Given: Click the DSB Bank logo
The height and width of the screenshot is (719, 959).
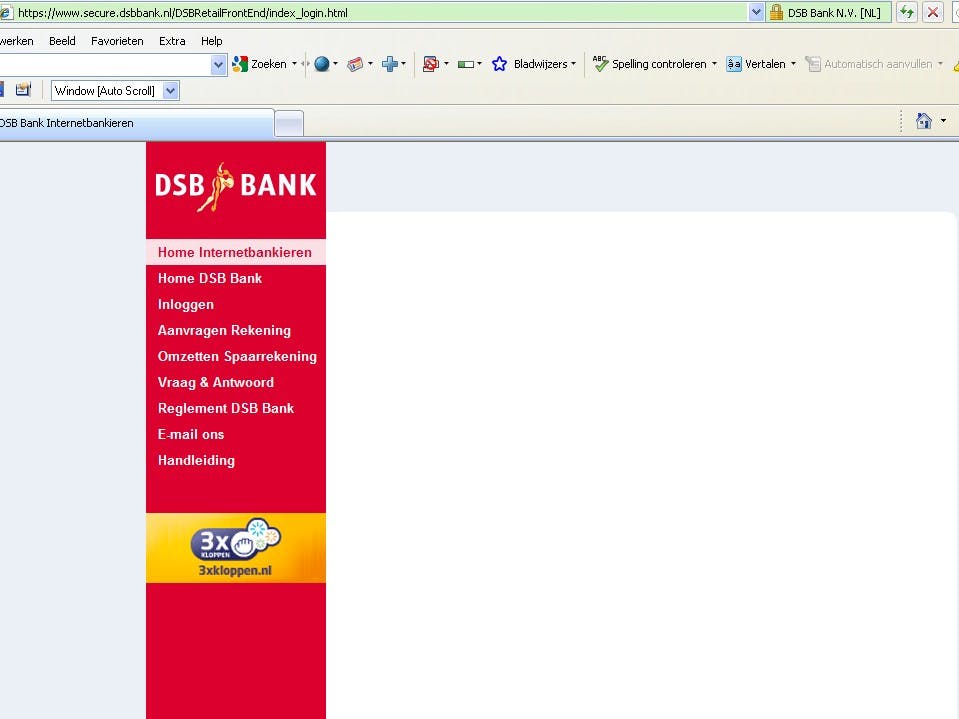Looking at the screenshot, I should (235, 186).
